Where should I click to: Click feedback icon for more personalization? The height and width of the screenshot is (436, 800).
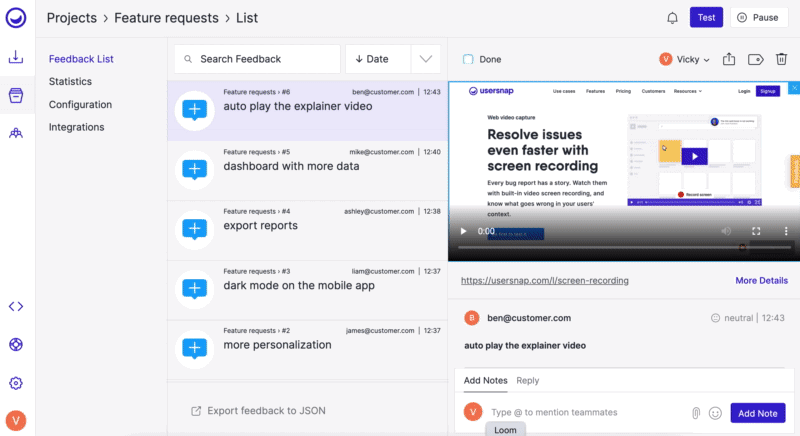pos(194,349)
